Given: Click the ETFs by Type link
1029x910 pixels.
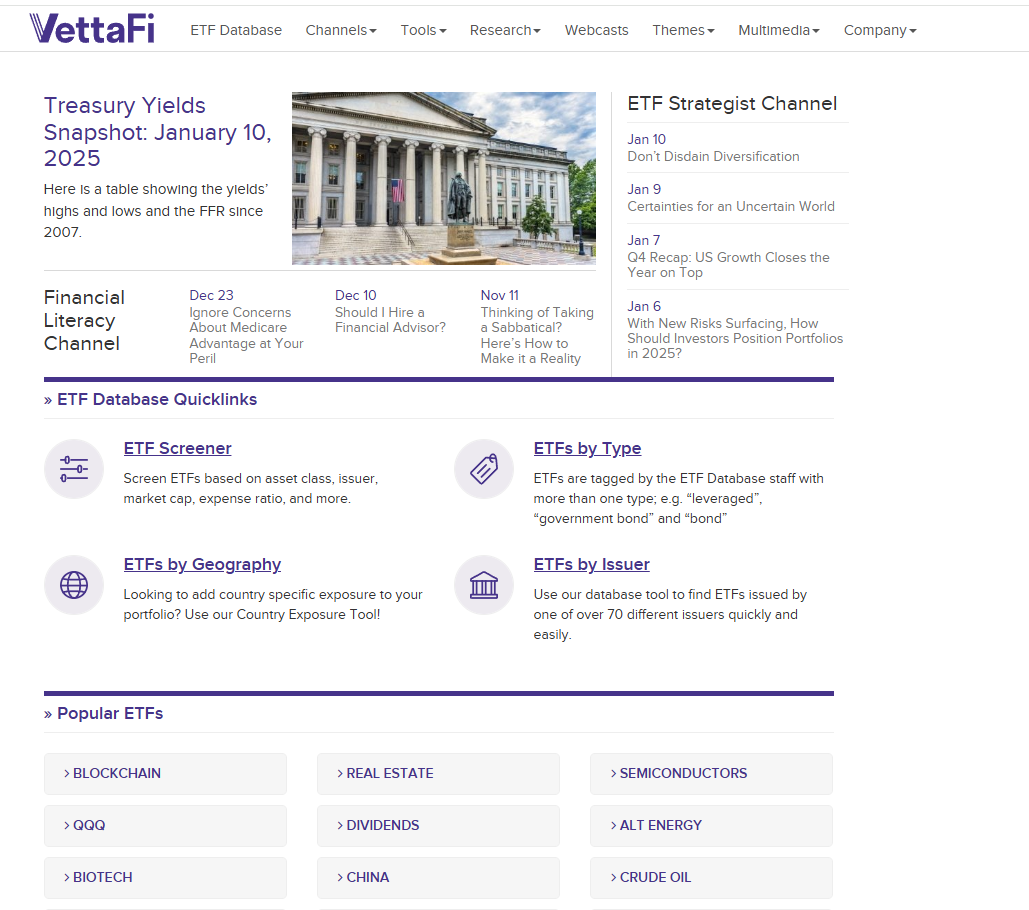Looking at the screenshot, I should (x=587, y=448).
